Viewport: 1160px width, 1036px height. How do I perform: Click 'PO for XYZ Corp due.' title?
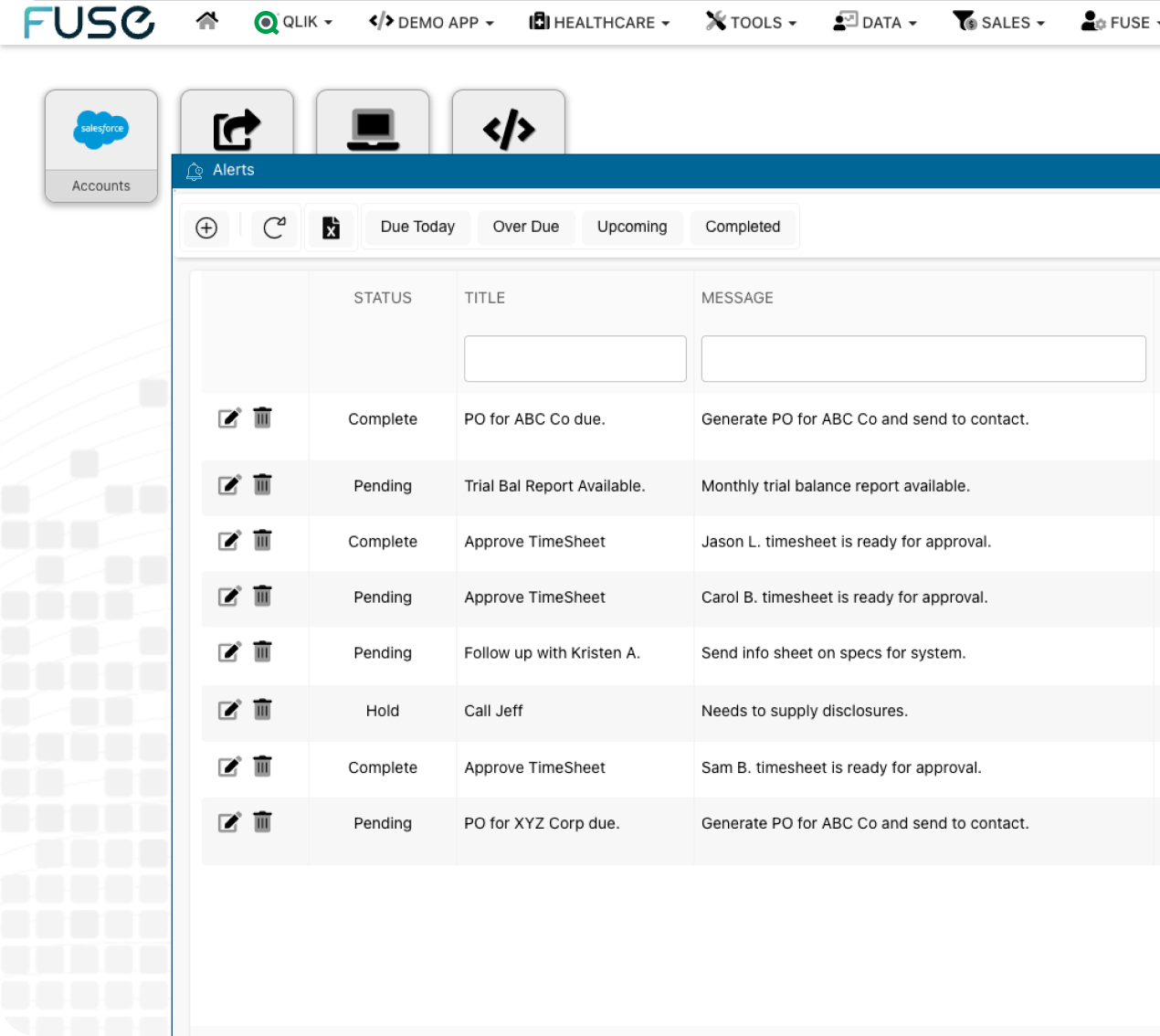click(542, 823)
